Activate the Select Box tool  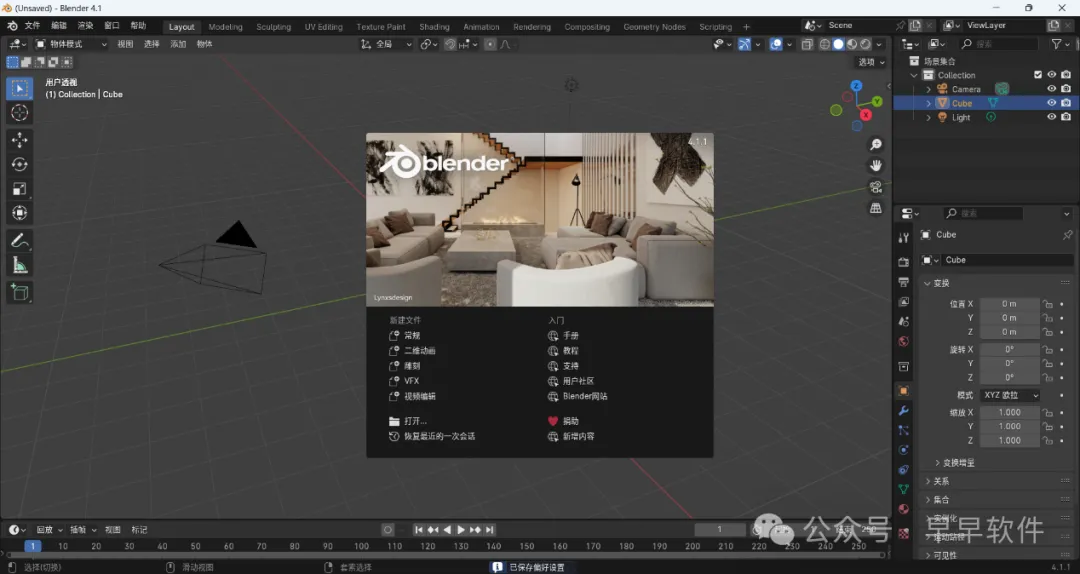point(19,88)
